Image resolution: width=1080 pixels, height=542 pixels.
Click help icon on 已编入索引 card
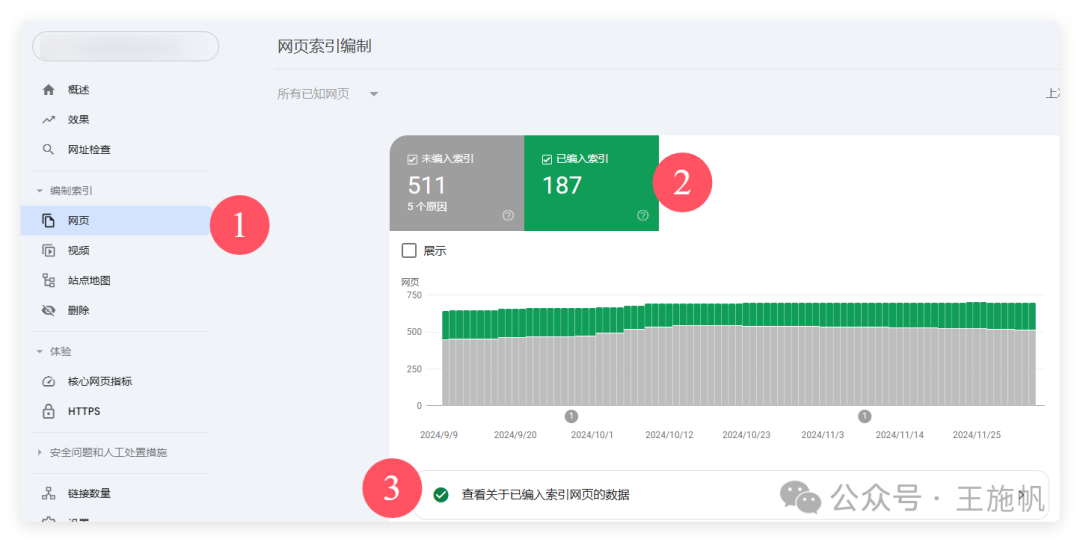[643, 216]
